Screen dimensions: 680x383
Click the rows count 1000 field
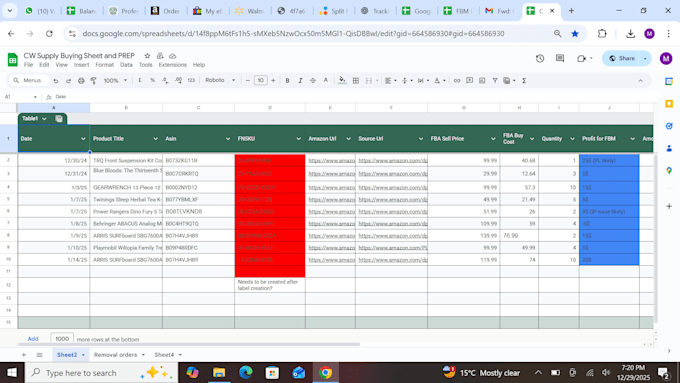click(62, 339)
